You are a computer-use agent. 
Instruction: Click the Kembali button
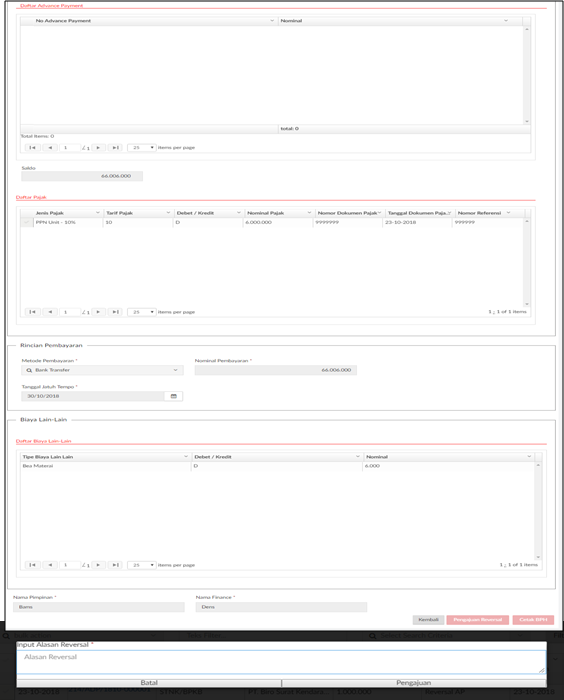428,620
